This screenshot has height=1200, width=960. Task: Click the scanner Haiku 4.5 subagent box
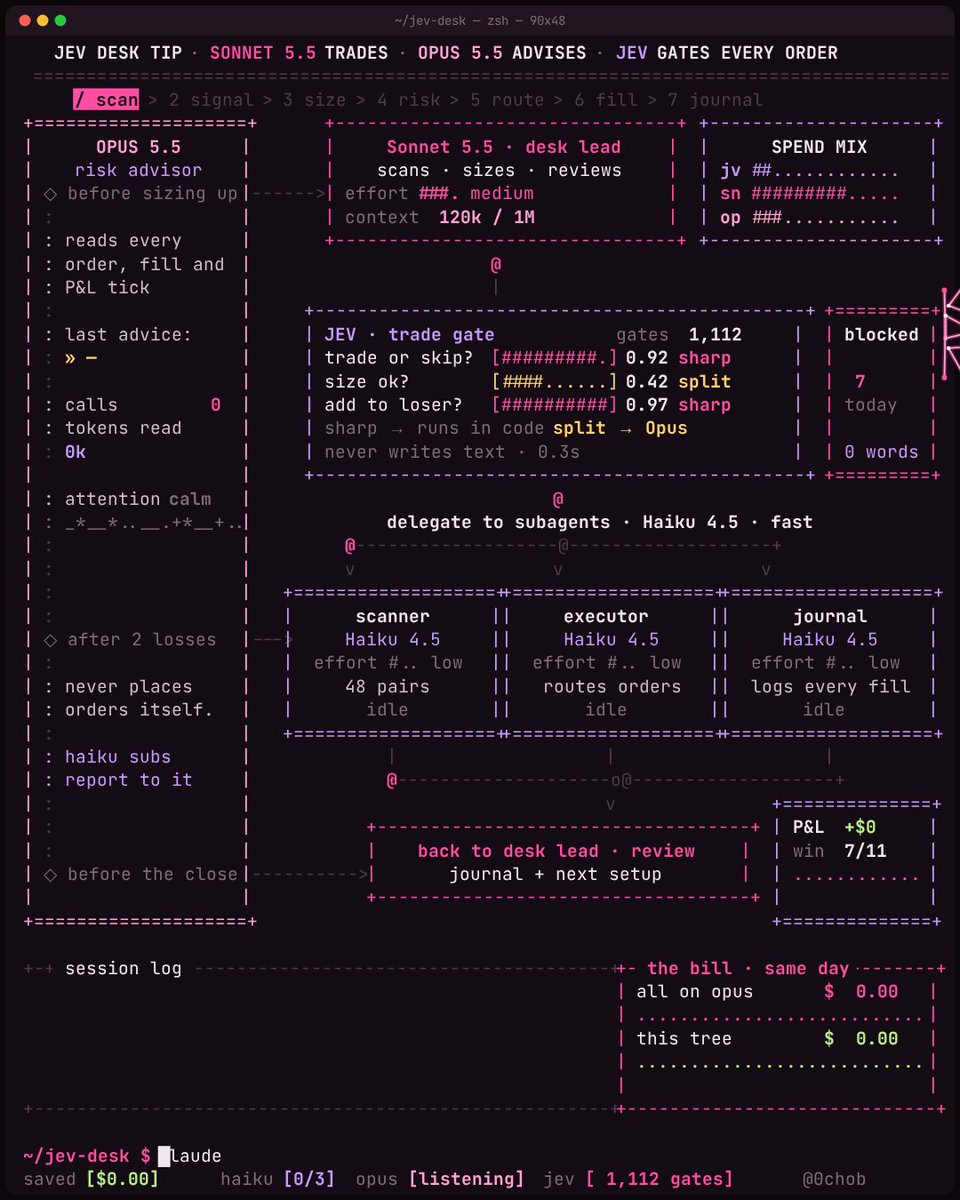(x=392, y=663)
